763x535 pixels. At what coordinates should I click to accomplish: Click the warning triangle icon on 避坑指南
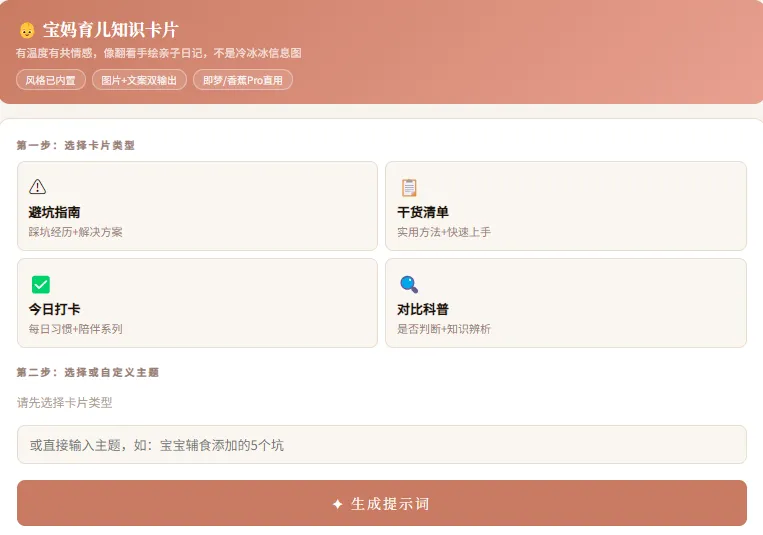(38, 186)
